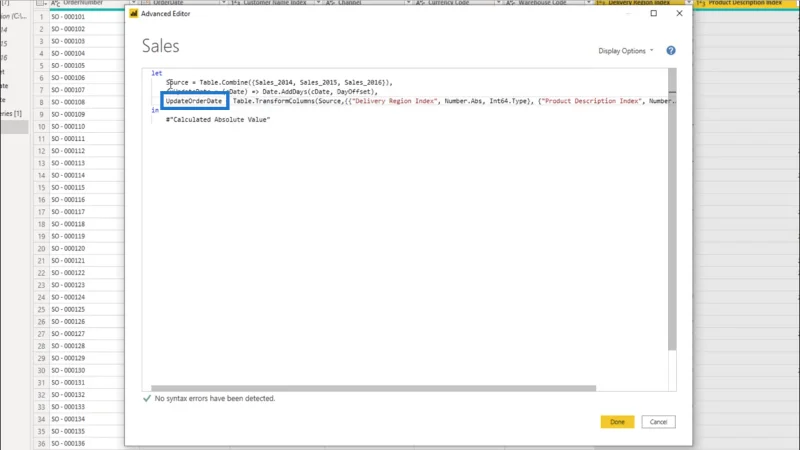Viewport: 800px width, 450px height.
Task: Click the Cancel button
Action: [x=658, y=422]
